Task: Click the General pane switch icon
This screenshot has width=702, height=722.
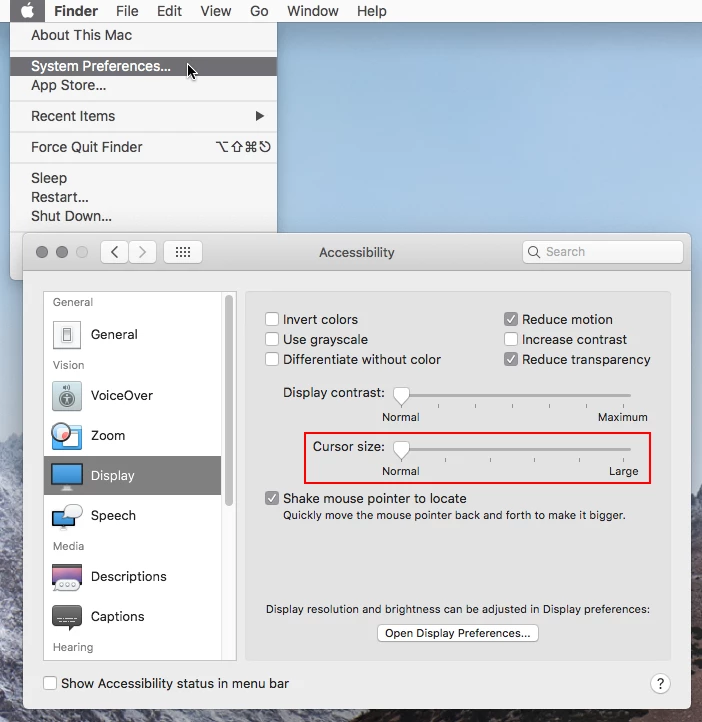Action: coord(67,335)
